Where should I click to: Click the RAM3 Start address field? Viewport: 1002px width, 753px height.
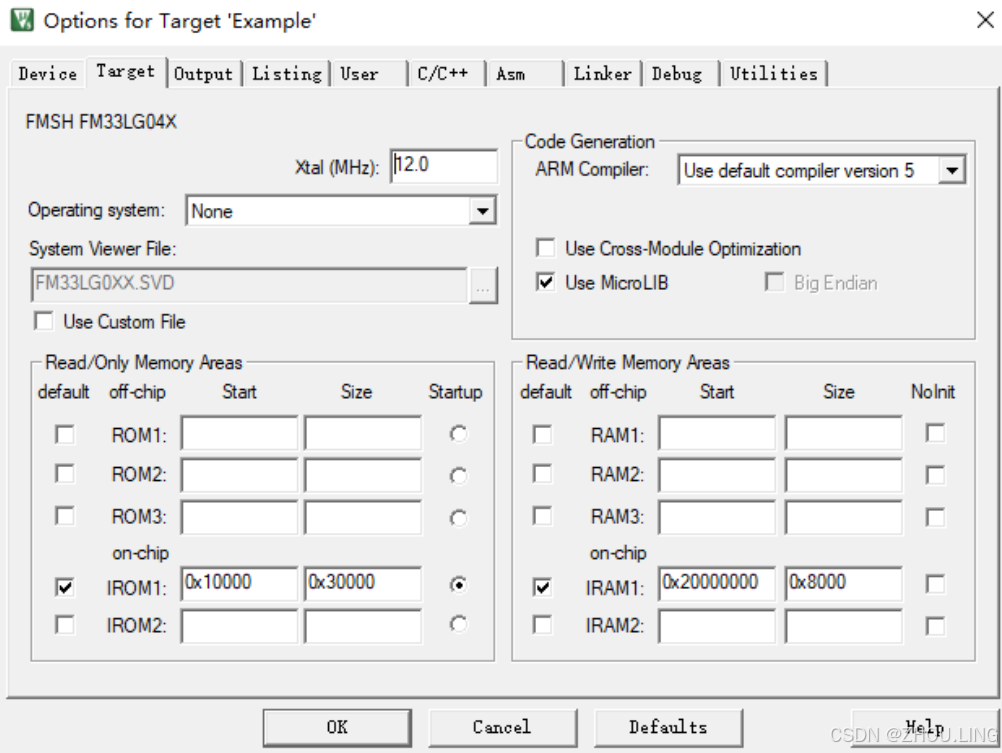coord(717,518)
